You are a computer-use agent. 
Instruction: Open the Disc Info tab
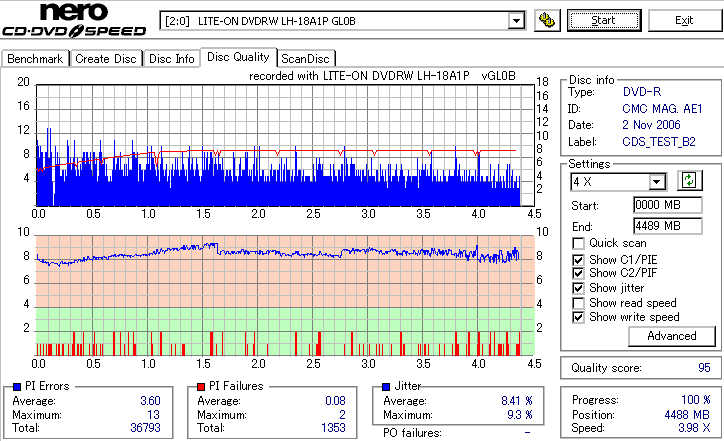point(171,59)
